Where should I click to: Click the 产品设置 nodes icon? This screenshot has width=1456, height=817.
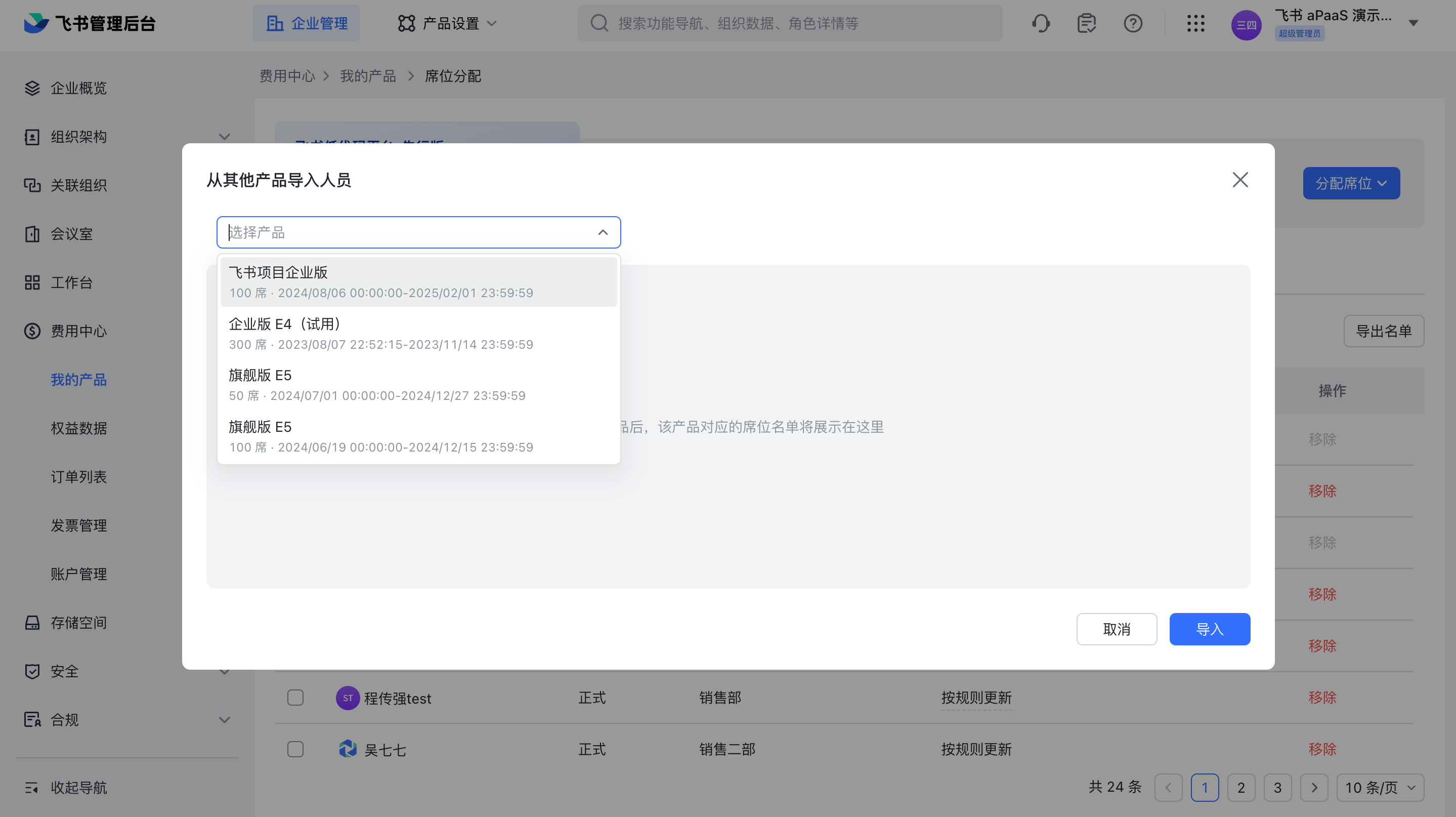[x=406, y=23]
